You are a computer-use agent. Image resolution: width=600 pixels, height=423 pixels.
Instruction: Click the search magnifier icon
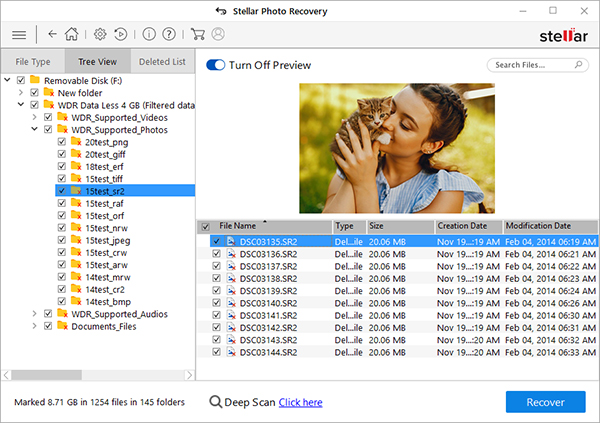click(578, 65)
